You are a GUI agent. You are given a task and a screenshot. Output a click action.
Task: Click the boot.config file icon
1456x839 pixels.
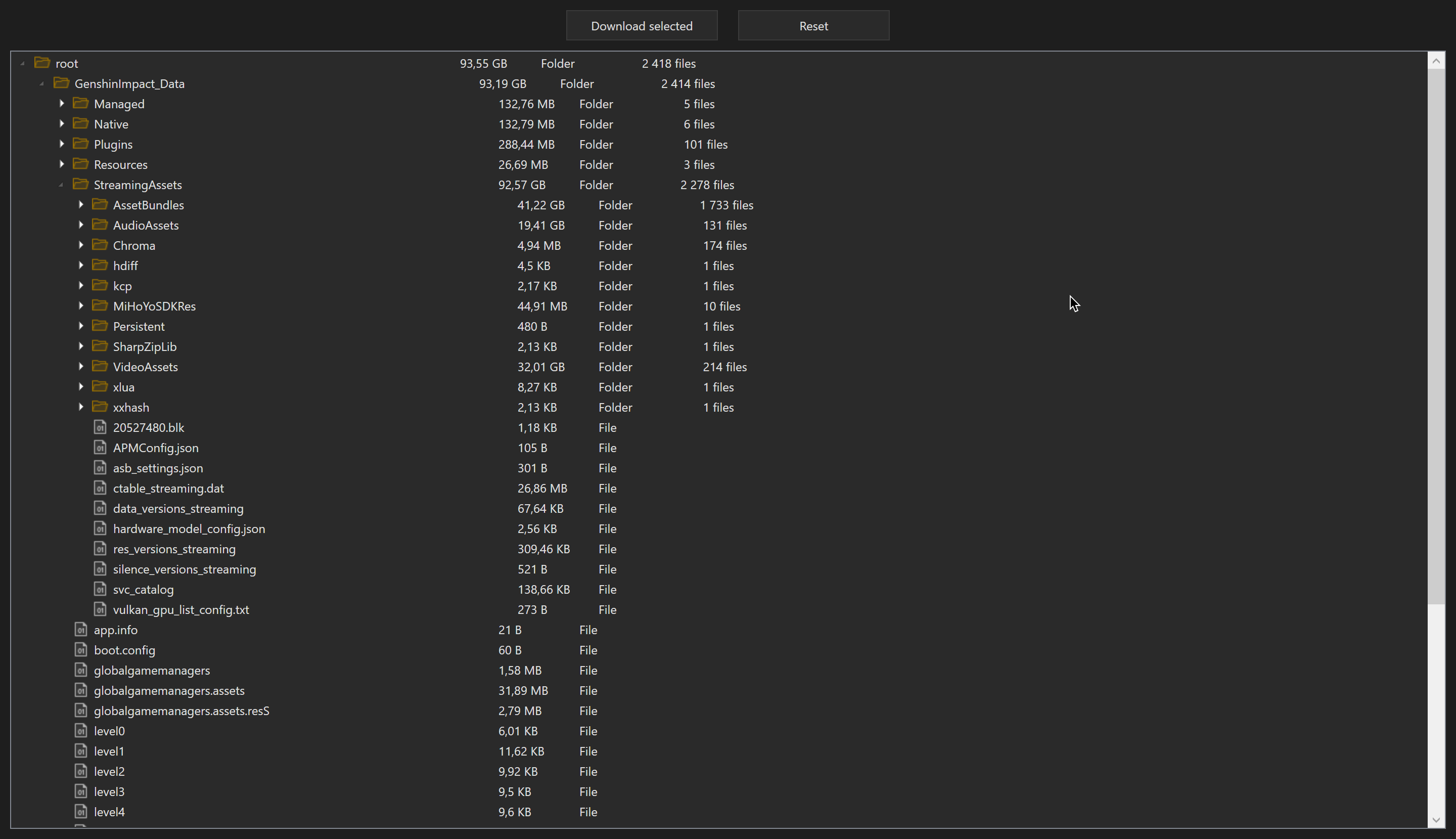(x=80, y=650)
